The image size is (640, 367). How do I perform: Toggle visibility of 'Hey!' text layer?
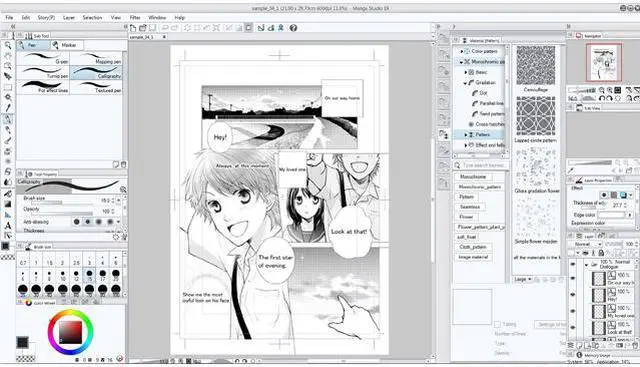pyautogui.click(x=572, y=295)
